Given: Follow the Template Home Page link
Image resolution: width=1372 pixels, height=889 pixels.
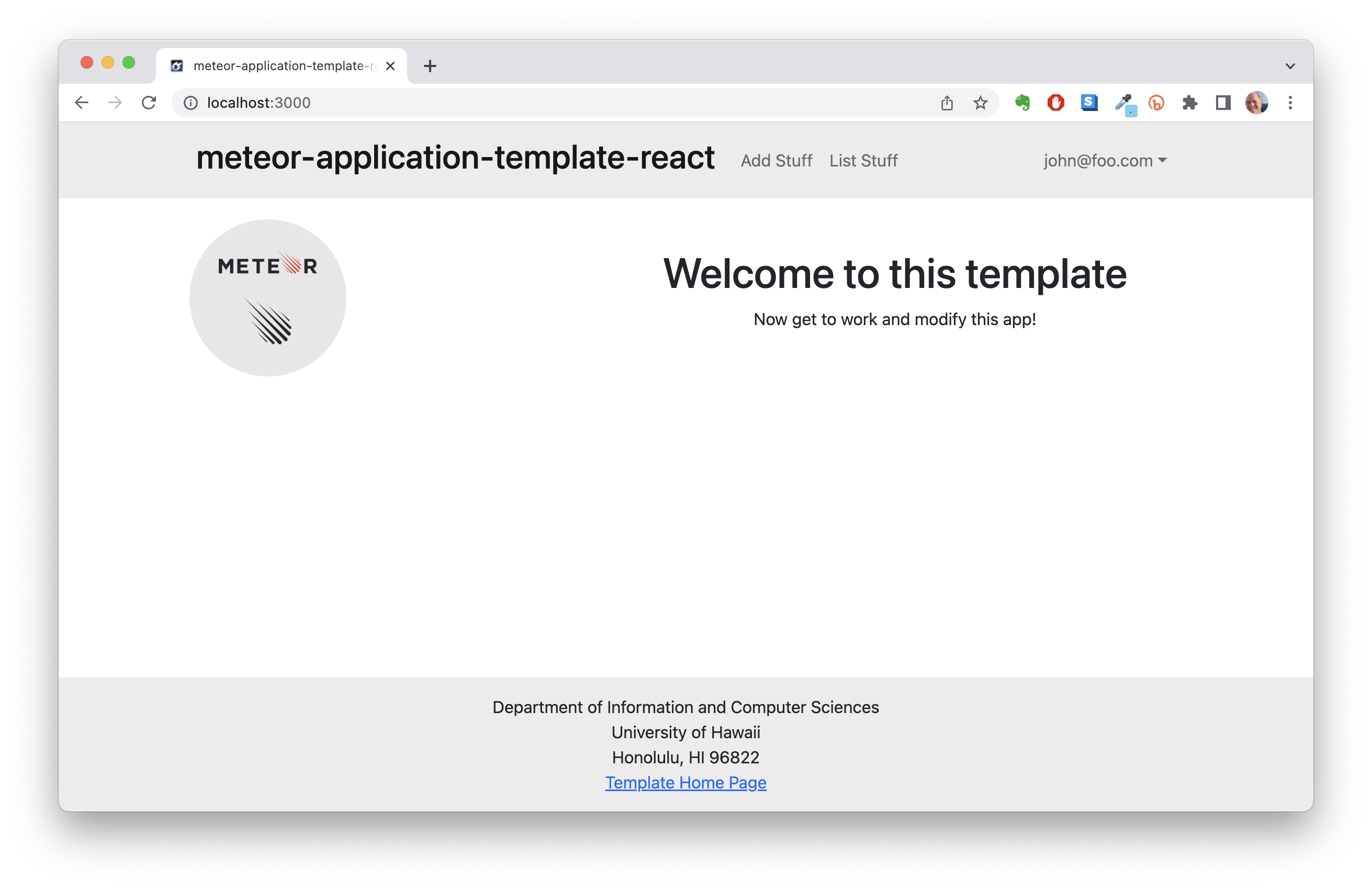Looking at the screenshot, I should point(685,782).
